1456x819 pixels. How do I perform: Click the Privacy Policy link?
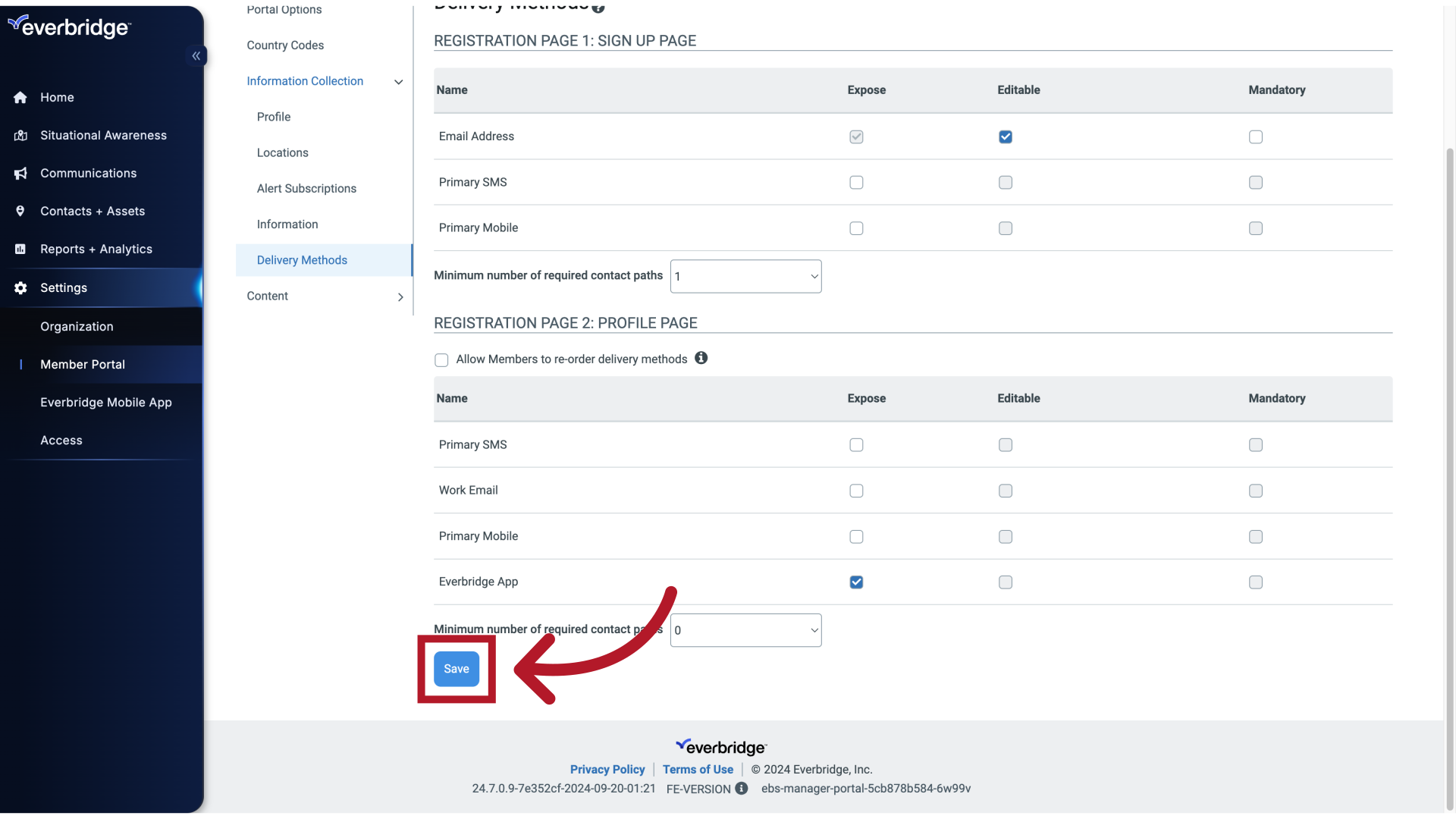607,770
